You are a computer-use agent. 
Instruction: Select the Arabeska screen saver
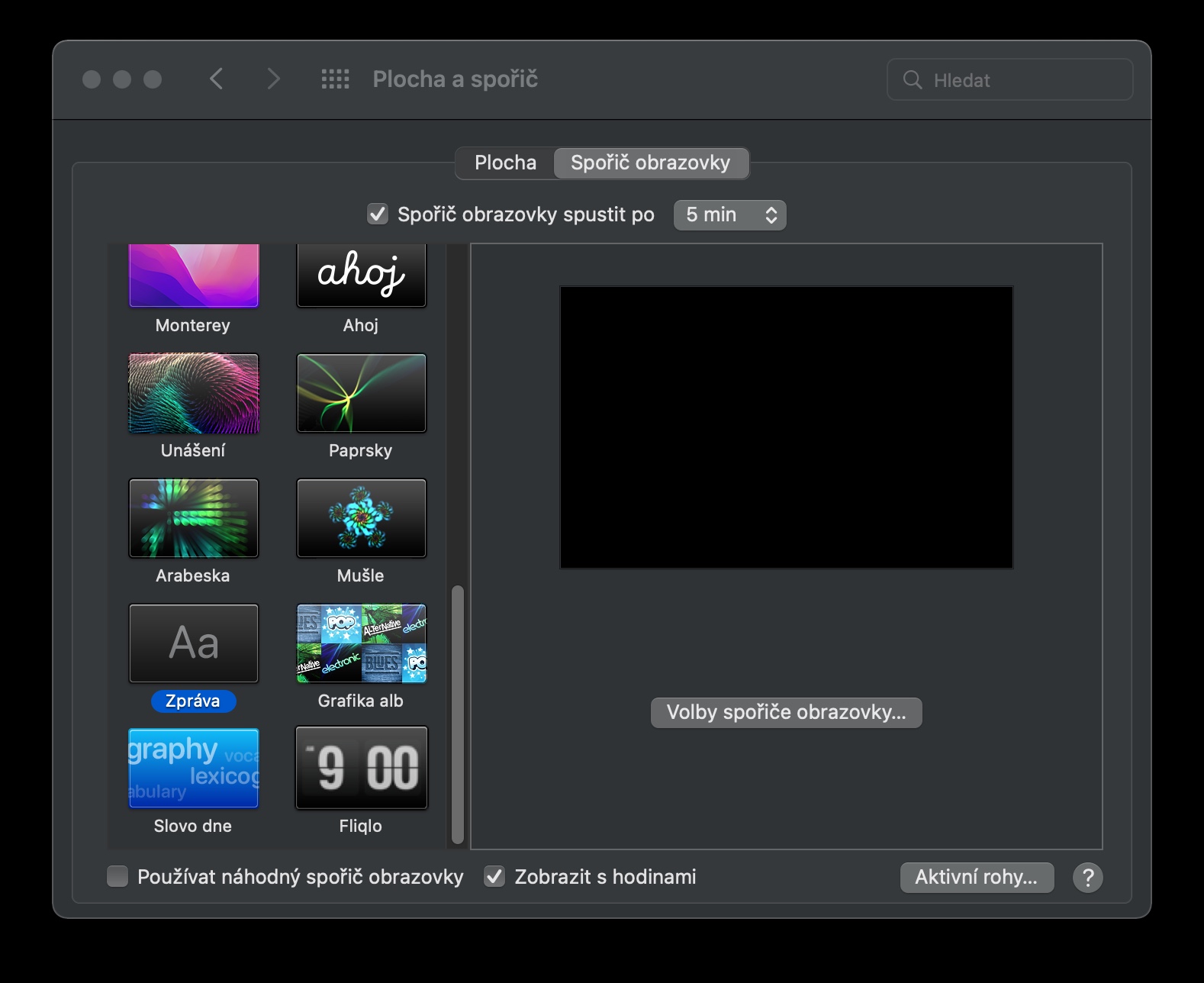point(194,518)
